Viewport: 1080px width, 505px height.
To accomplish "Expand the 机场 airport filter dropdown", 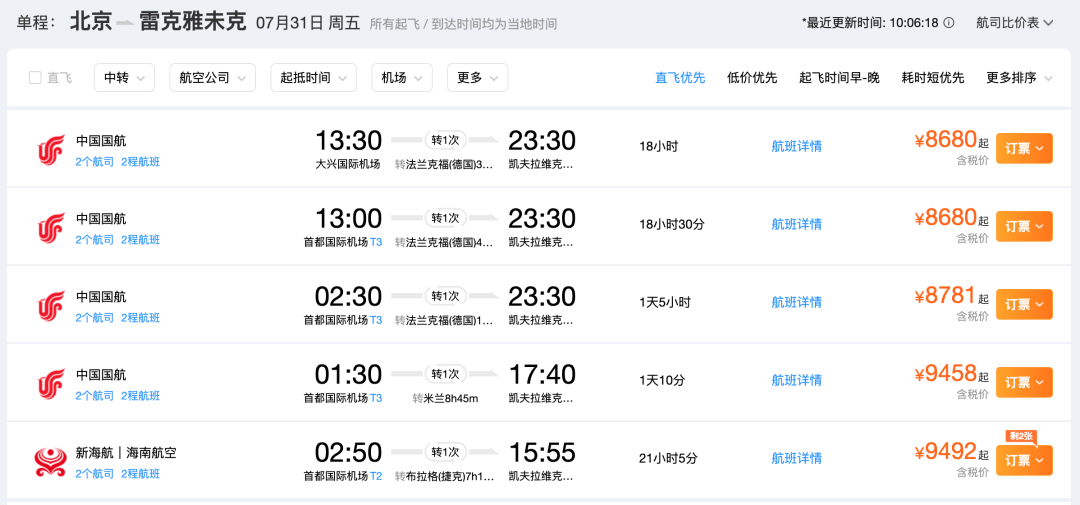I will [402, 78].
